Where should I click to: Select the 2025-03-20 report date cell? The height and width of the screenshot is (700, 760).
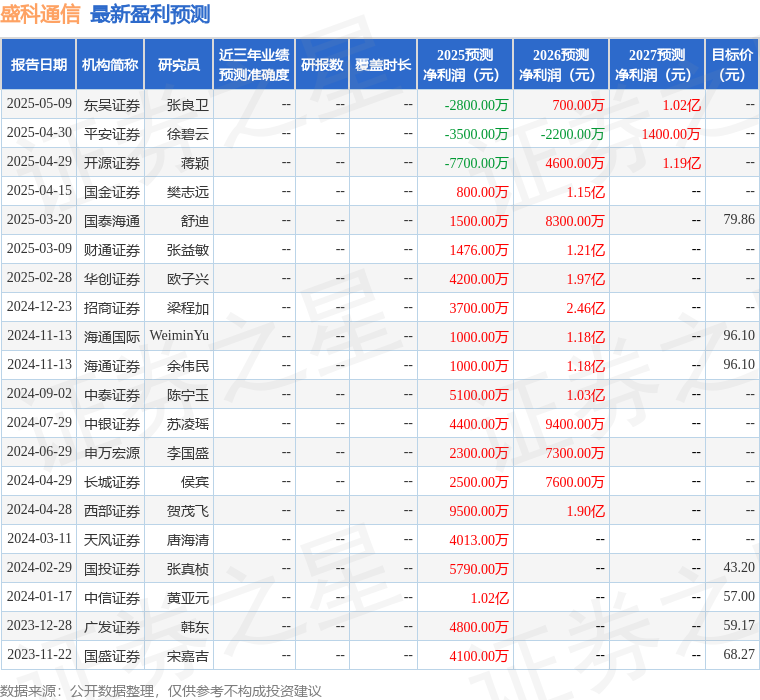(x=39, y=220)
